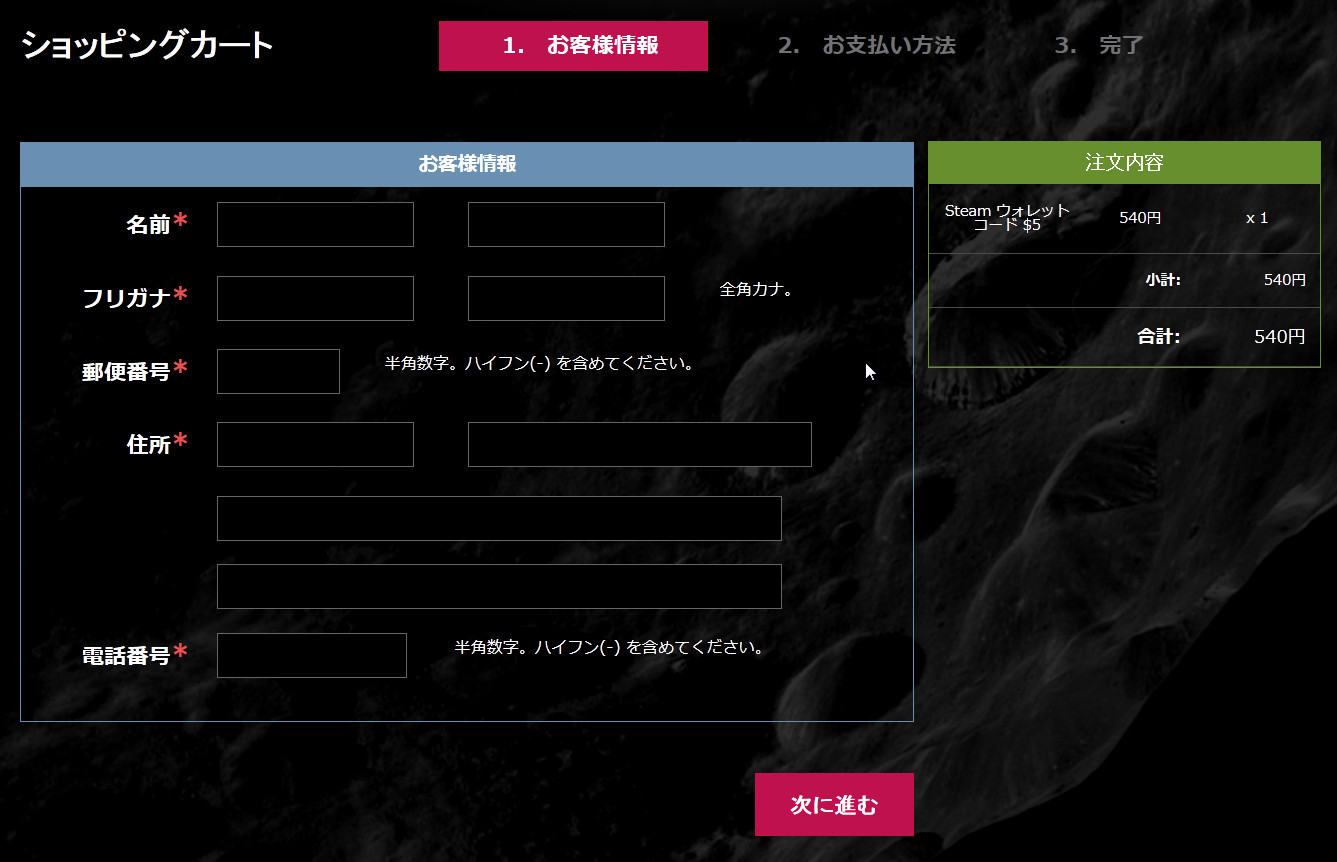The width and height of the screenshot is (1337, 862).
Task: Click the 名前 label
Action: tap(148, 225)
